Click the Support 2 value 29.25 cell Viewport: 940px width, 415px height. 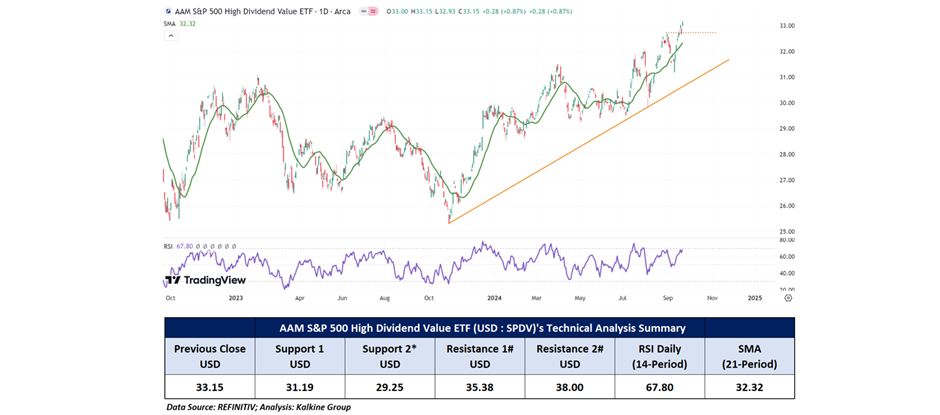point(390,387)
